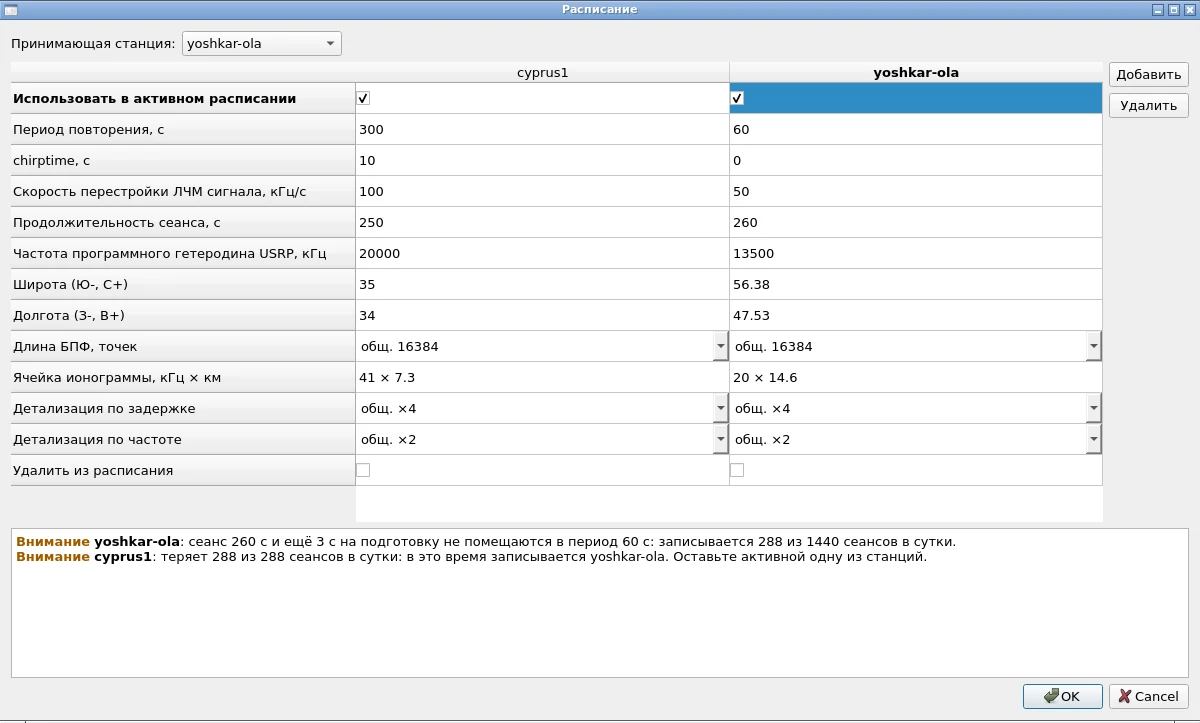Select row header Удалить из расписания

coord(183,470)
